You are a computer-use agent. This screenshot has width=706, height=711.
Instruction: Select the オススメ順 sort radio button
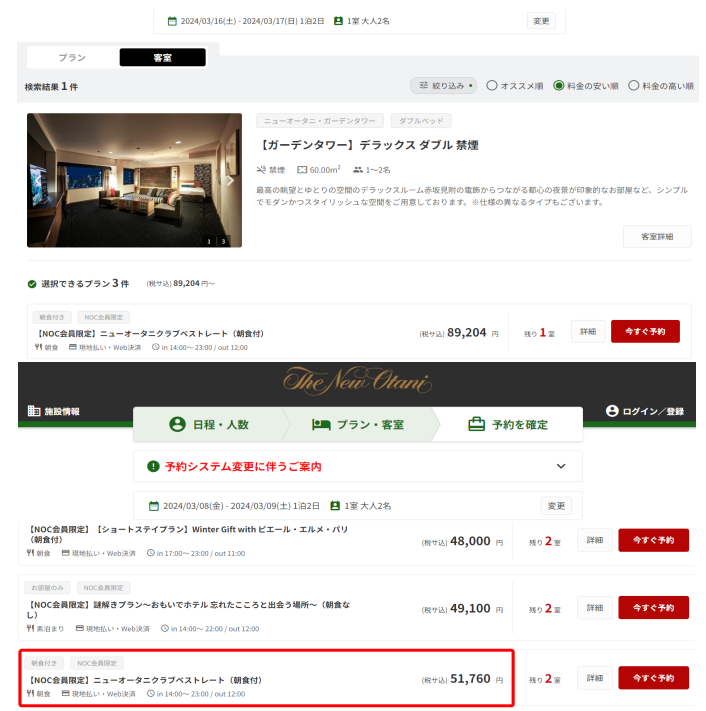click(x=492, y=85)
